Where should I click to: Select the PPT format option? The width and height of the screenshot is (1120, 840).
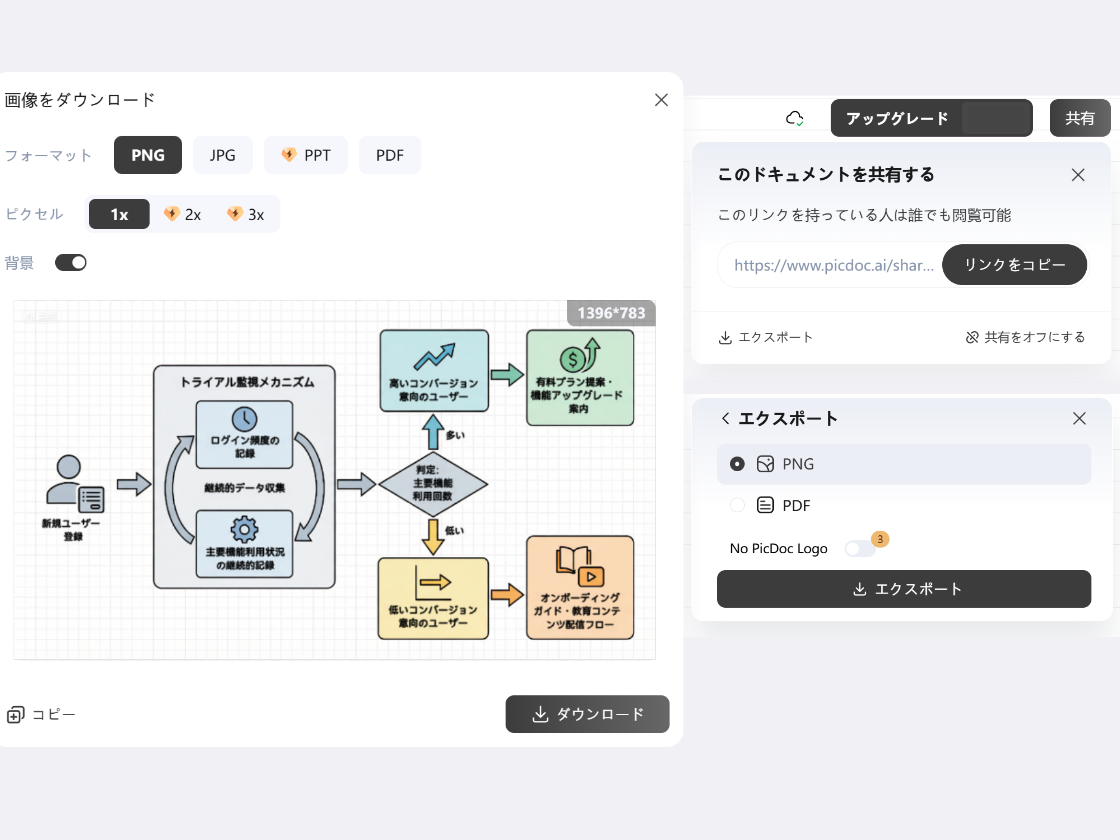[306, 154]
